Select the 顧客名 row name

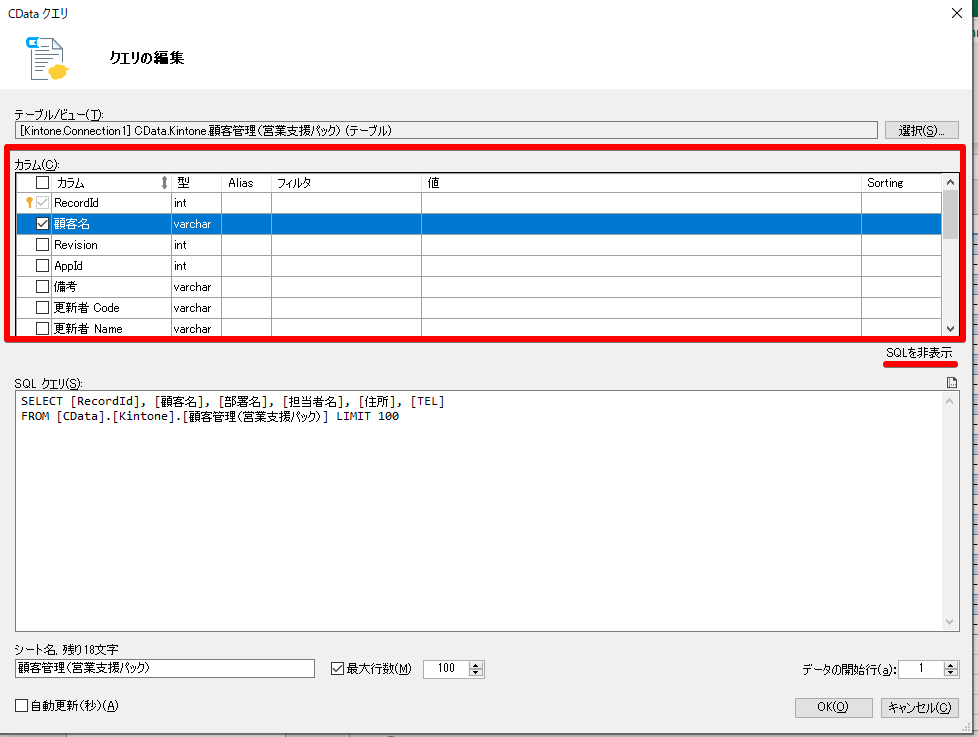[72, 223]
